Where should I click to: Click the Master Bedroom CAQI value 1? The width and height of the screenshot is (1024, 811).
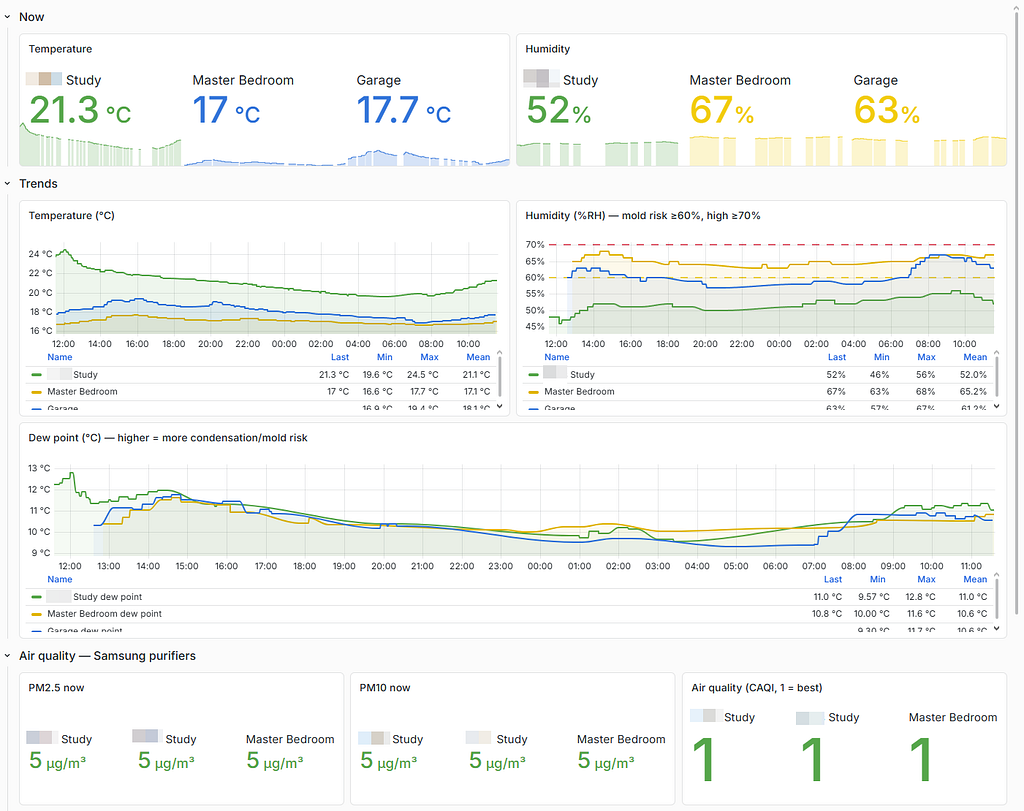[x=921, y=759]
